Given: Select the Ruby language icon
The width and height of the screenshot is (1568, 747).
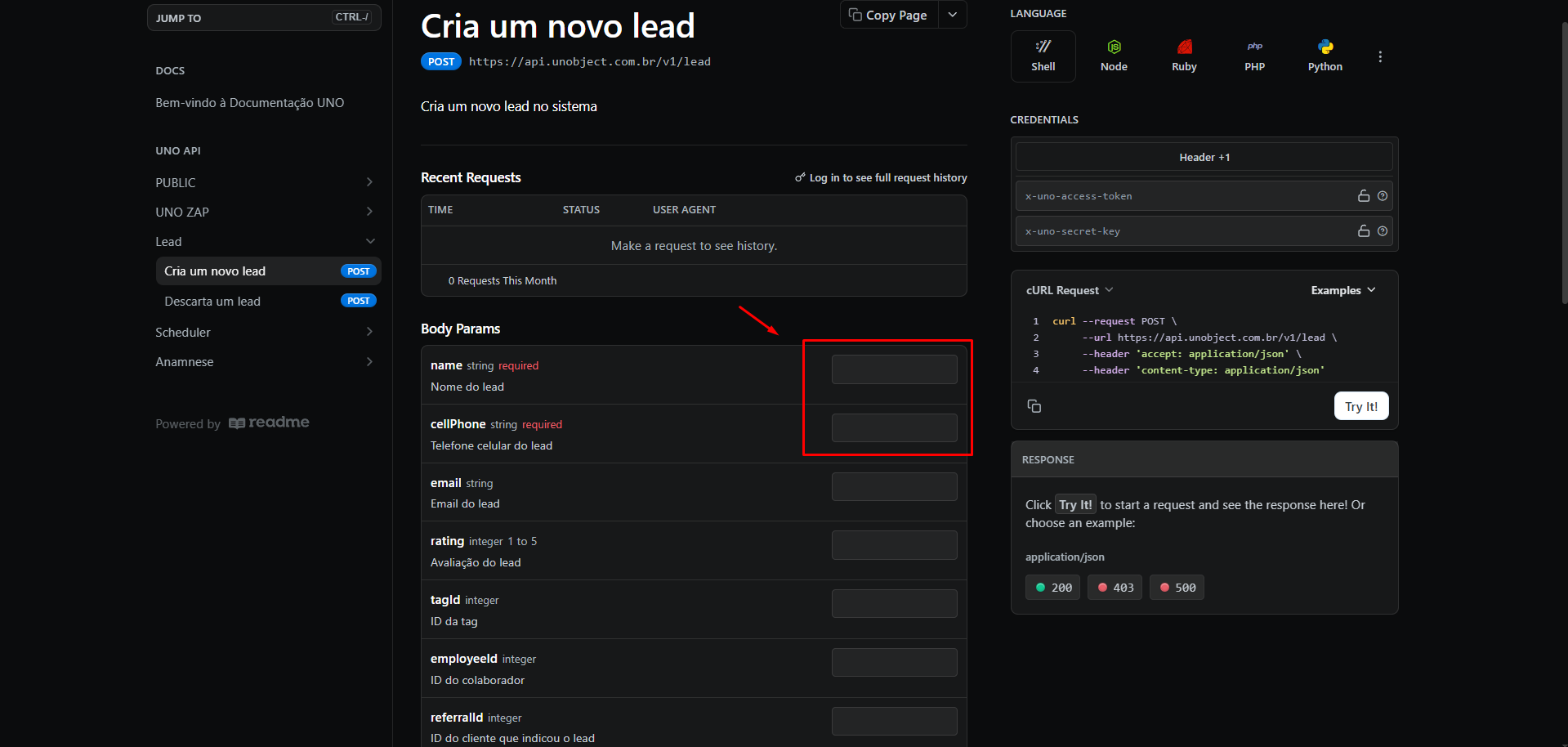Looking at the screenshot, I should (x=1184, y=56).
